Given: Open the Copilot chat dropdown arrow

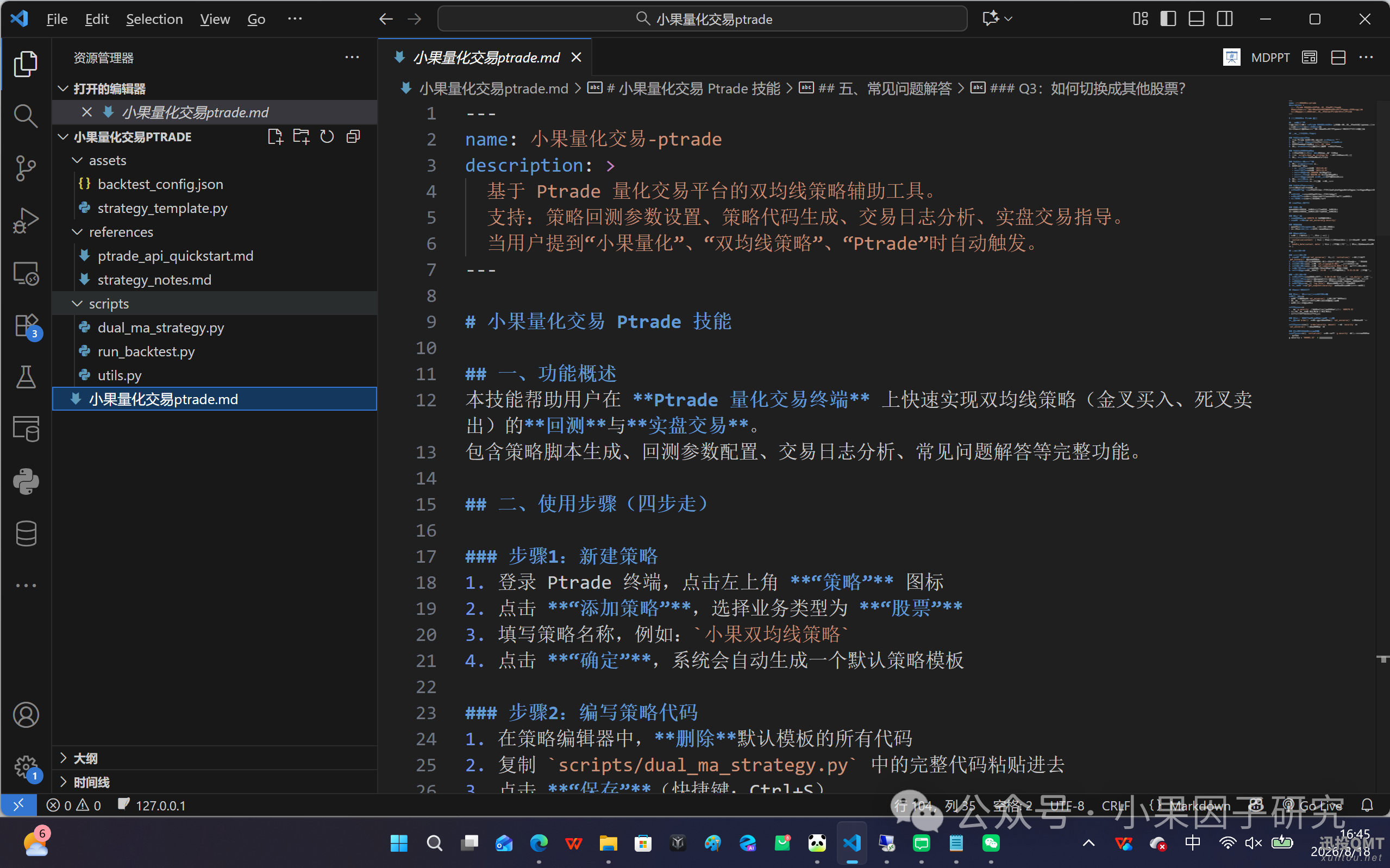Looking at the screenshot, I should (x=1008, y=19).
